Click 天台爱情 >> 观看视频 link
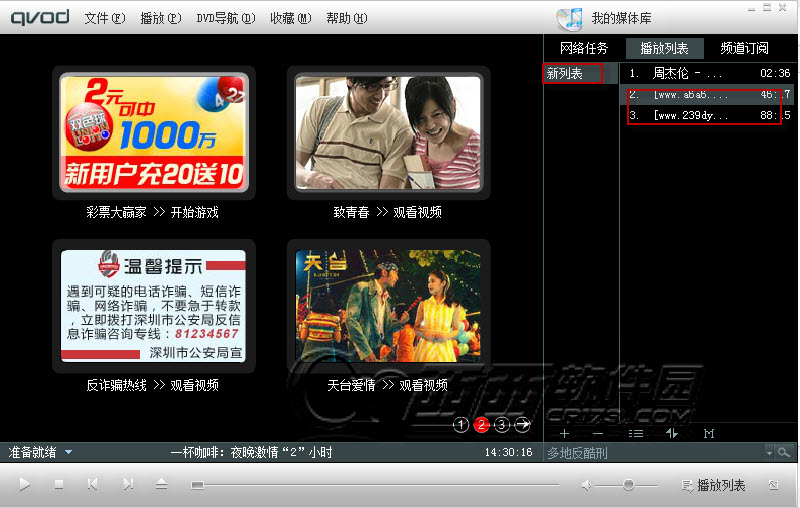The height and width of the screenshot is (508, 800). click(x=387, y=385)
